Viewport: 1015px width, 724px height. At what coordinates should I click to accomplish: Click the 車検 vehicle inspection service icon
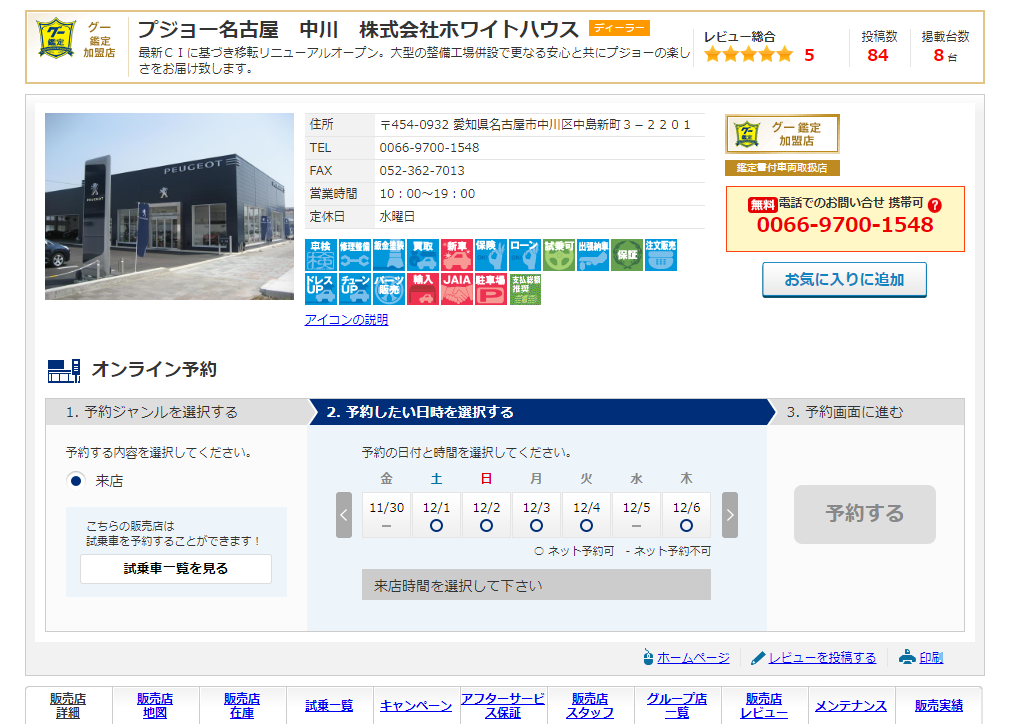(320, 255)
